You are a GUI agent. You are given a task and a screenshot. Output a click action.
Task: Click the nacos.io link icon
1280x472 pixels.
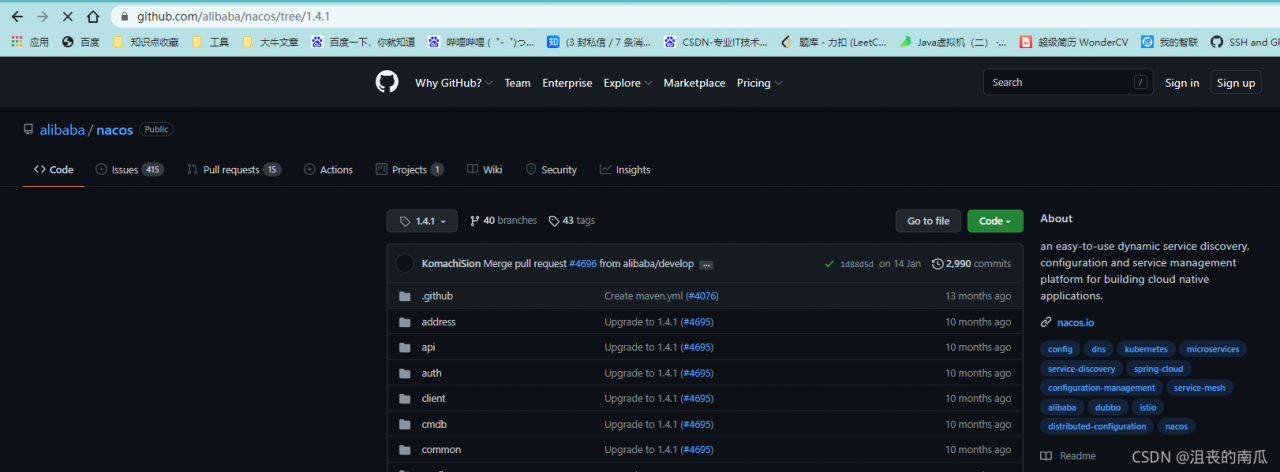(x=1046, y=322)
